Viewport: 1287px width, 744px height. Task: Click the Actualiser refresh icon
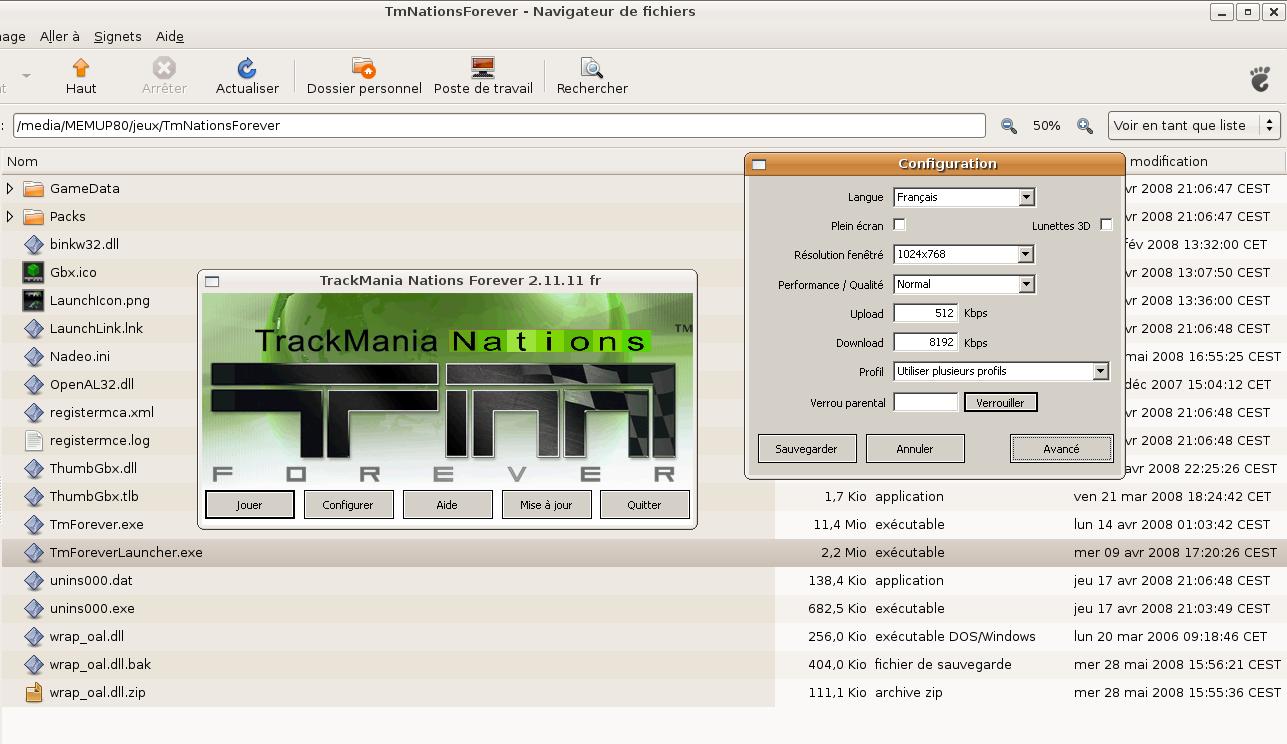pyautogui.click(x=247, y=67)
